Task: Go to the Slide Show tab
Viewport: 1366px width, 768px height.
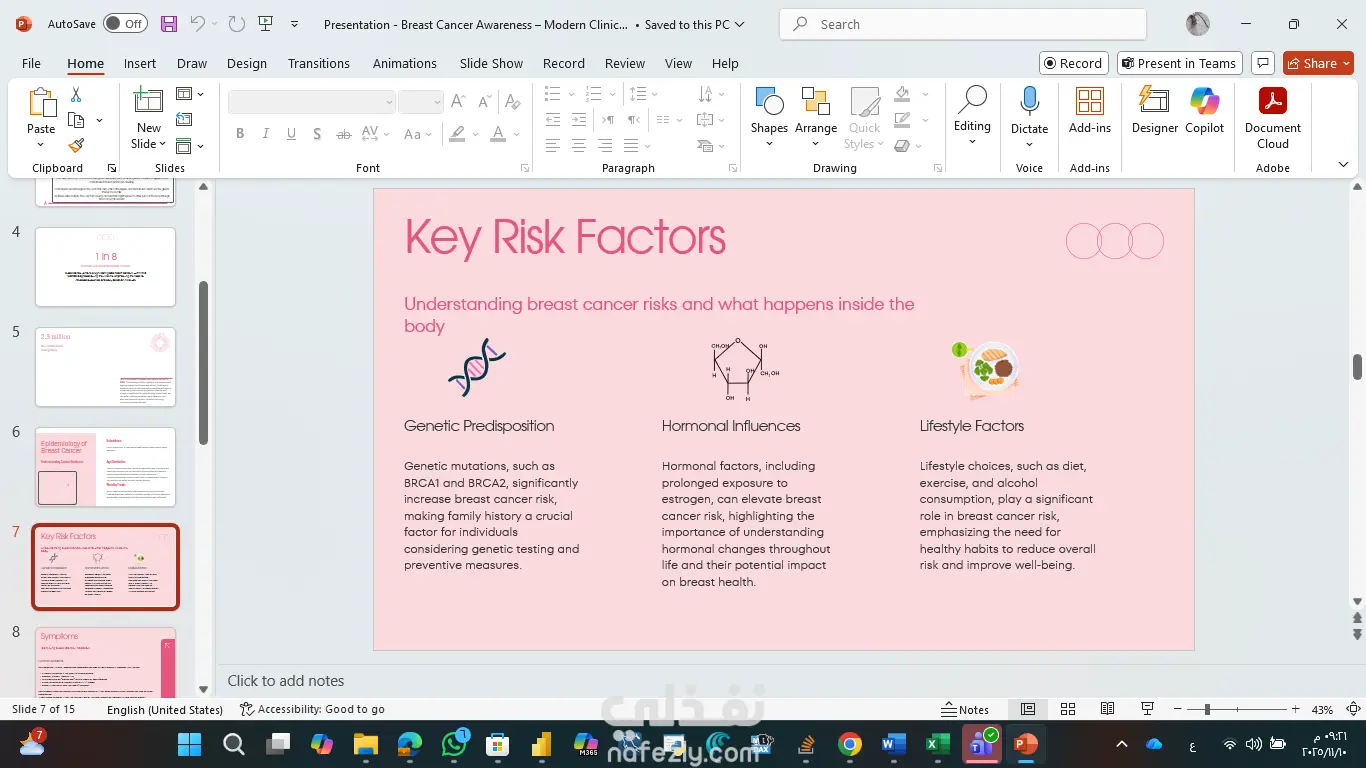Action: pyautogui.click(x=491, y=63)
